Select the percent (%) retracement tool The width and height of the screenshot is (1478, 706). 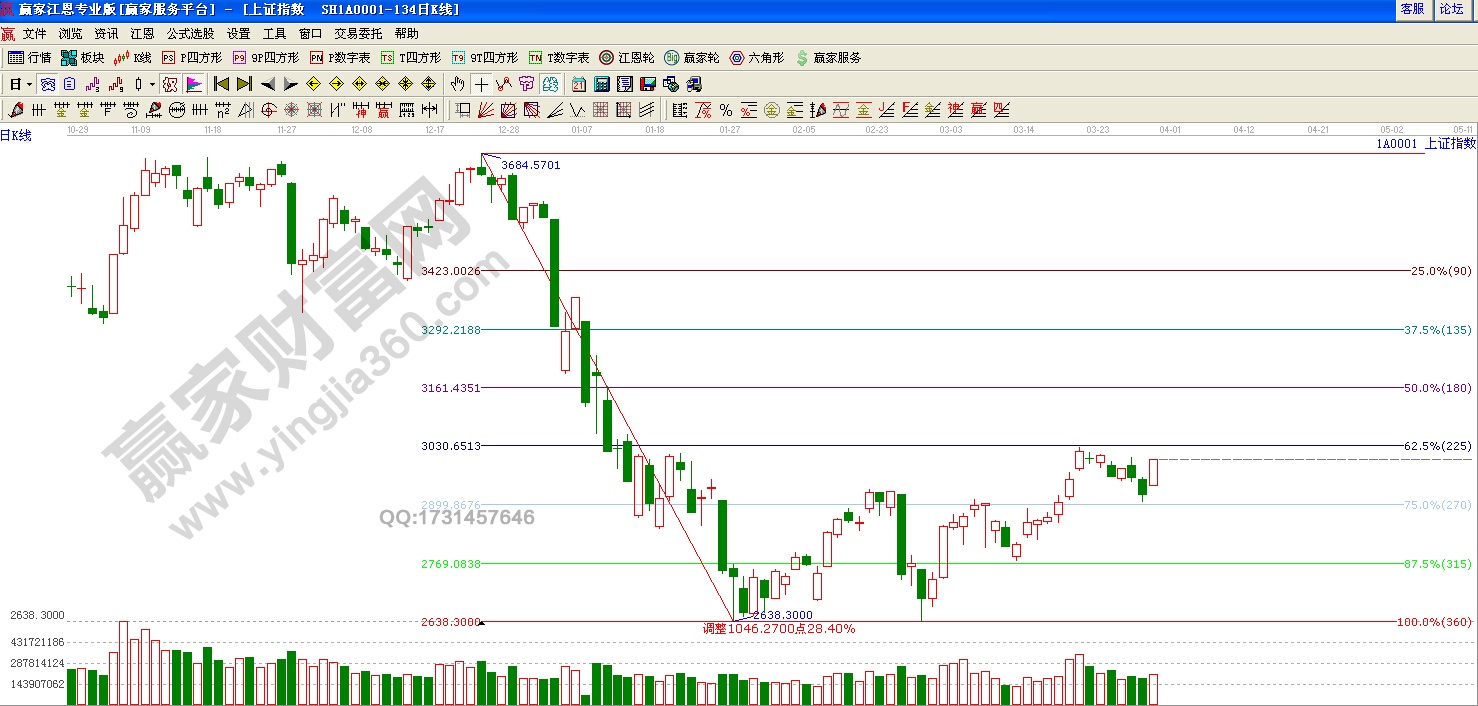725,110
